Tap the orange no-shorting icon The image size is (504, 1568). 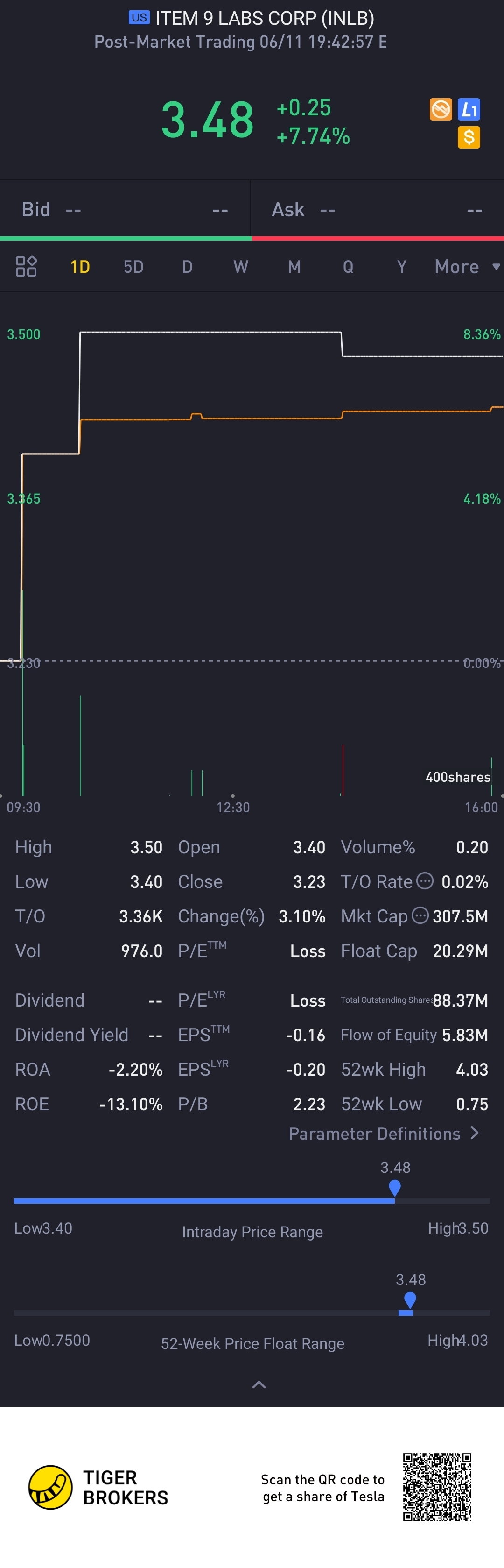click(441, 110)
